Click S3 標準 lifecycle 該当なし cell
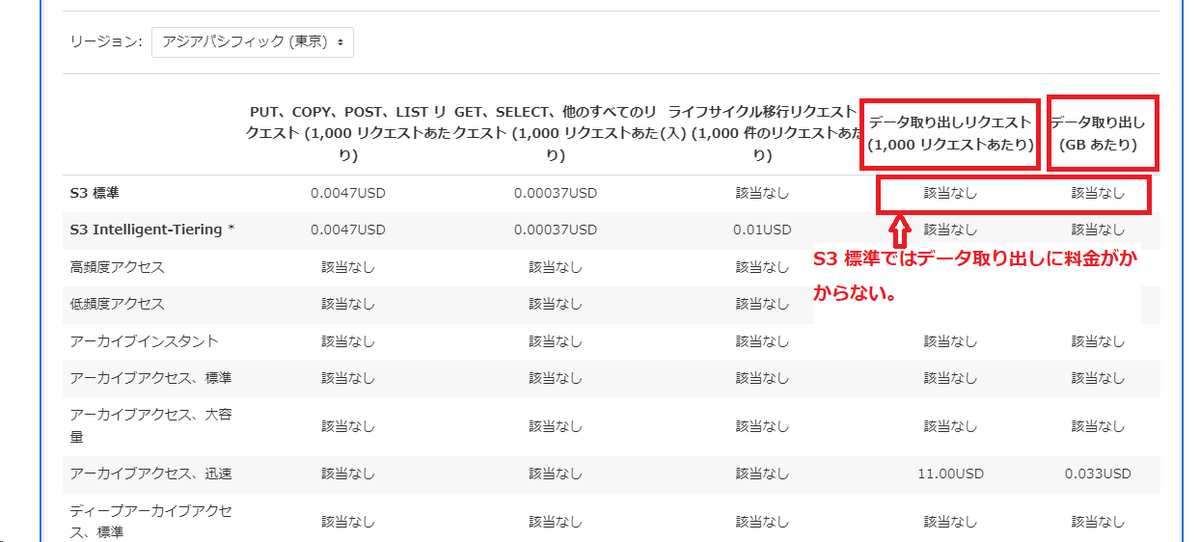 pos(763,192)
